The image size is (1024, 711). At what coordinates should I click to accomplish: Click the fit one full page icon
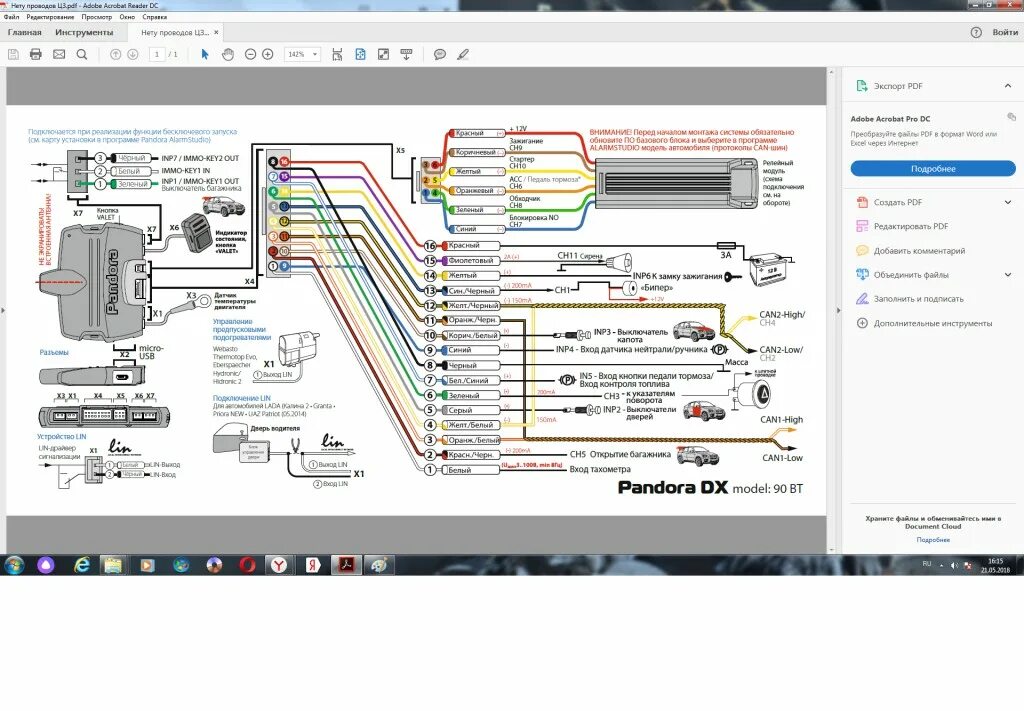point(360,55)
